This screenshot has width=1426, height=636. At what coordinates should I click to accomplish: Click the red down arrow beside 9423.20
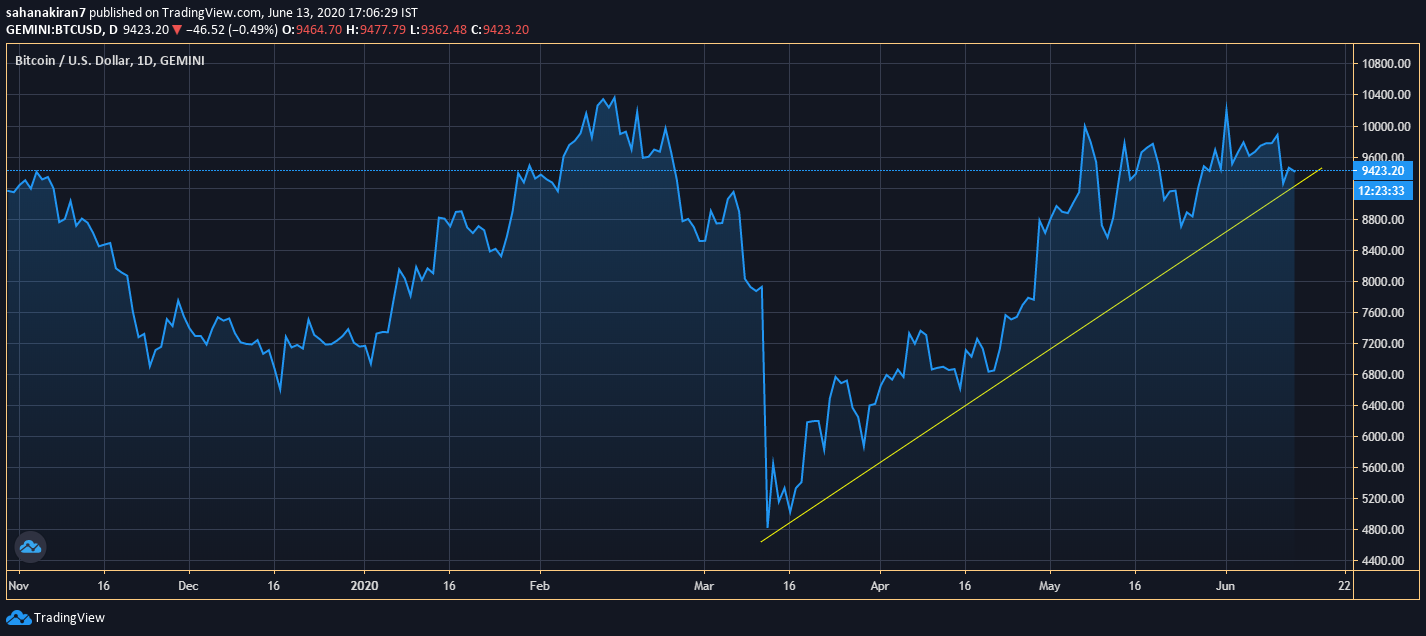pos(177,30)
